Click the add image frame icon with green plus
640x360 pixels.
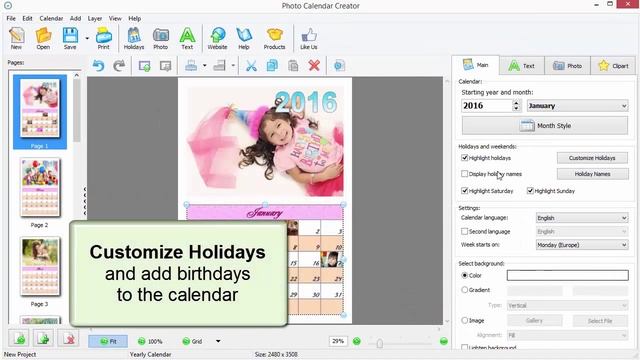pyautogui.click(x=144, y=66)
